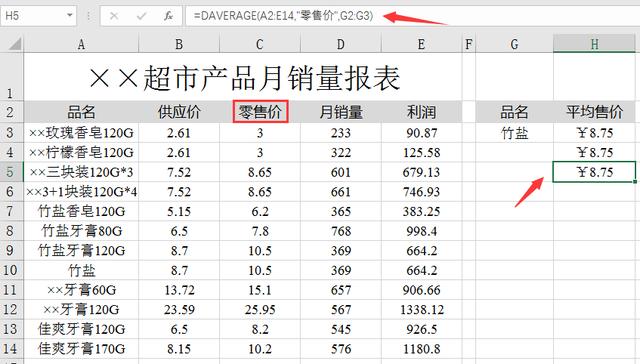Click supply price value 23.59
Image resolution: width=640 pixels, height=364 pixels.
[179, 309]
